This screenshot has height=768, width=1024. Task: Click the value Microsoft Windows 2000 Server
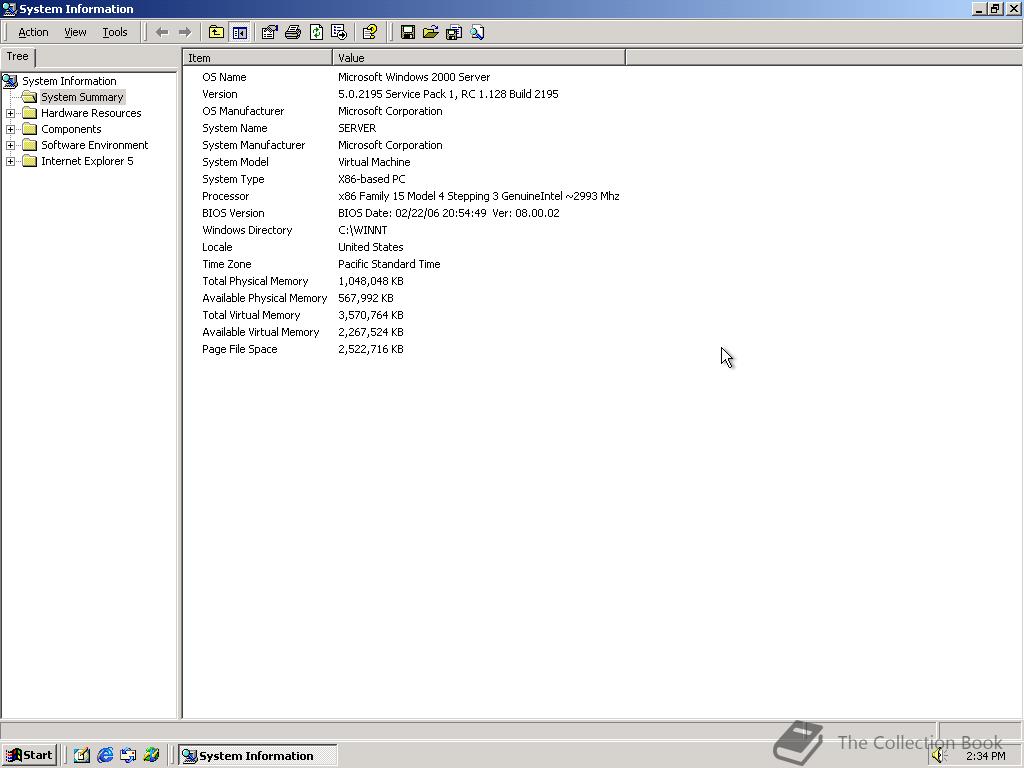[414, 77]
